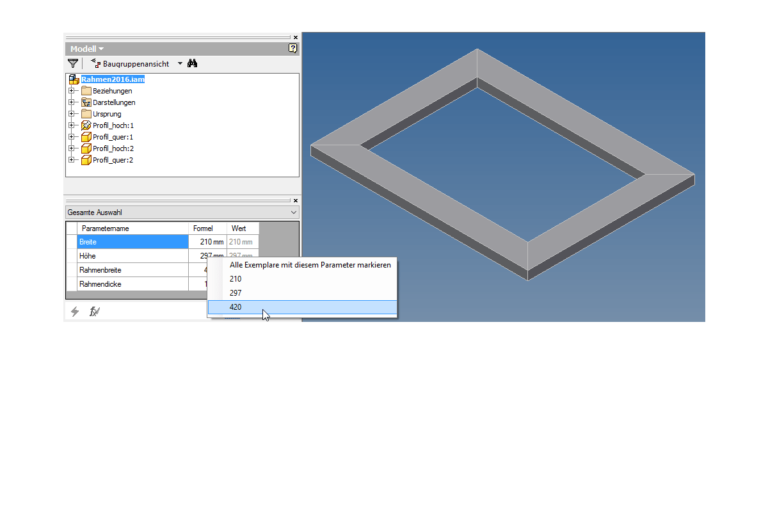
Task: Click the Parametername column header
Action: pyautogui.click(x=133, y=228)
